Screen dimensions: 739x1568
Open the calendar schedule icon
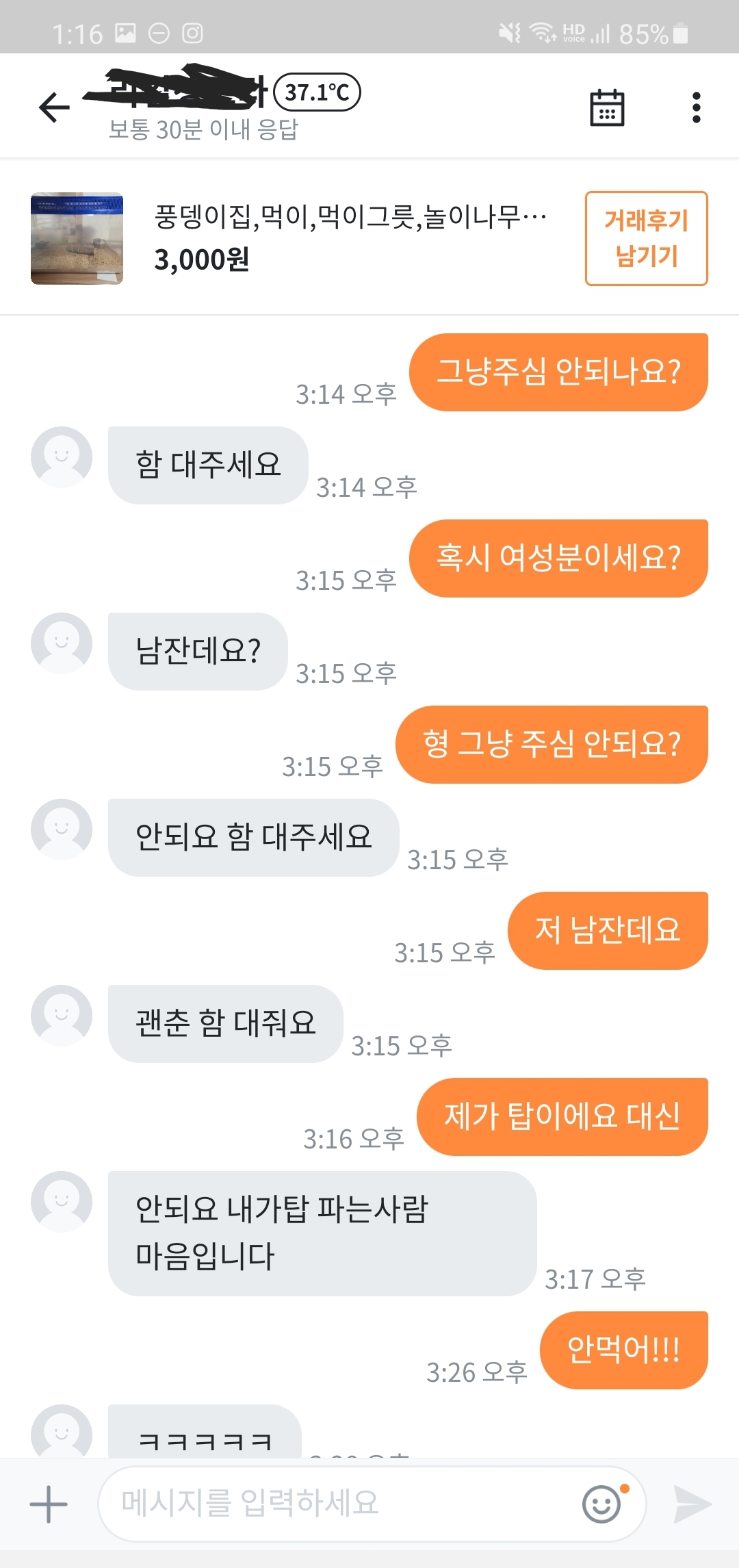click(x=607, y=107)
